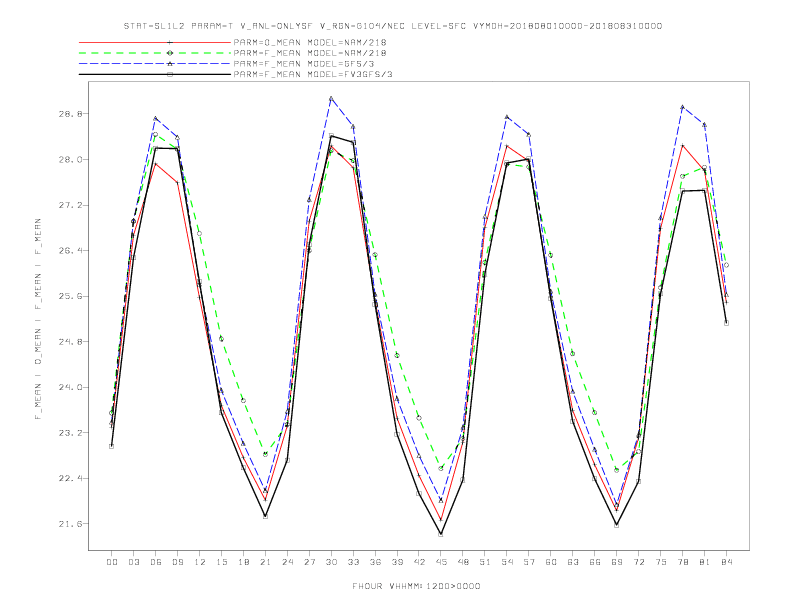Click x-axis forecast hour 51
This screenshot has width=792, height=612.
coord(485,562)
